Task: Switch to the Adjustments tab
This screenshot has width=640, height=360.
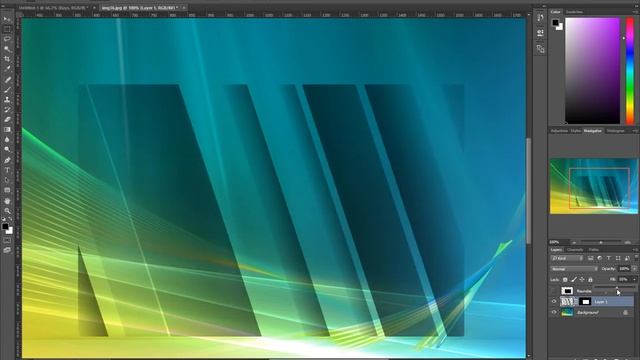Action: [559, 131]
